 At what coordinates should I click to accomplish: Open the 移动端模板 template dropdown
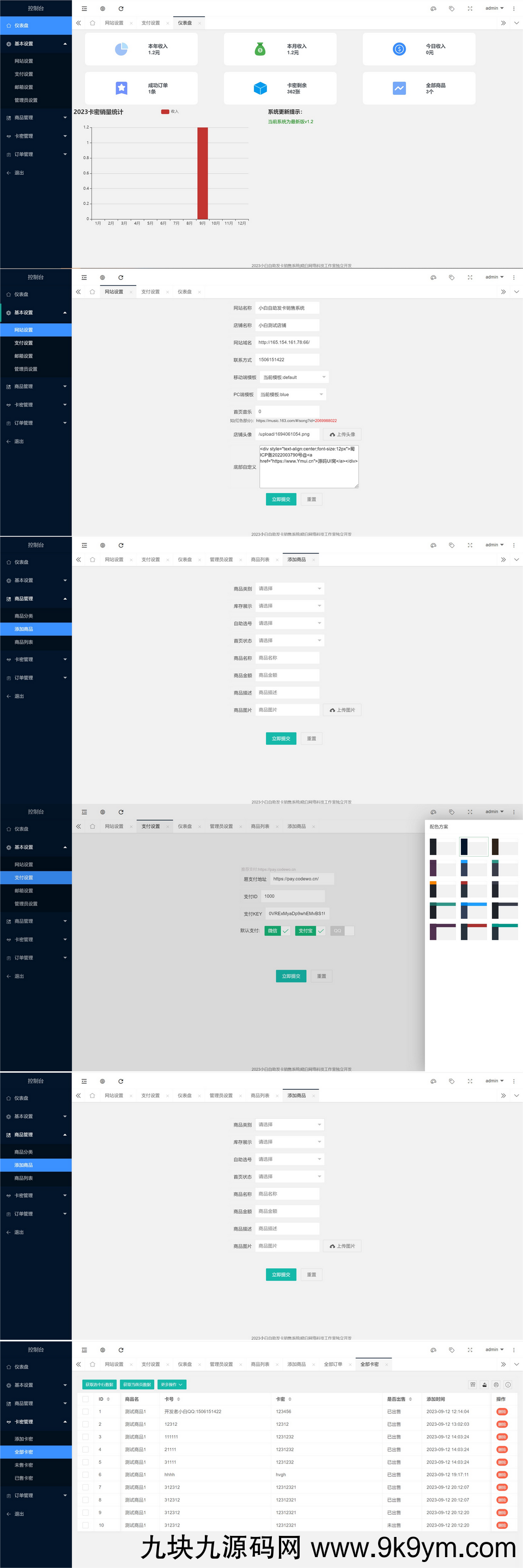(x=294, y=377)
